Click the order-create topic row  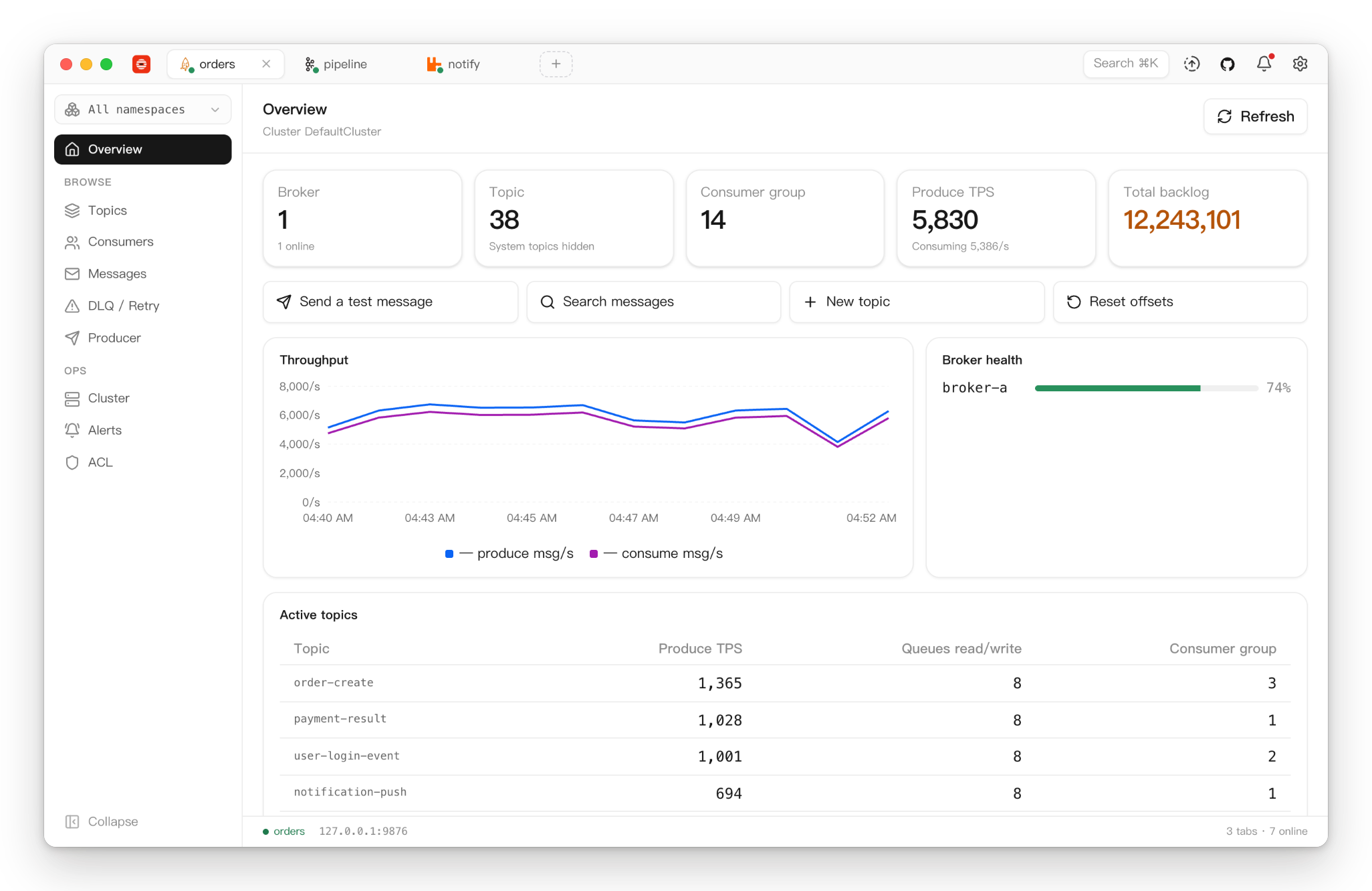click(785, 683)
